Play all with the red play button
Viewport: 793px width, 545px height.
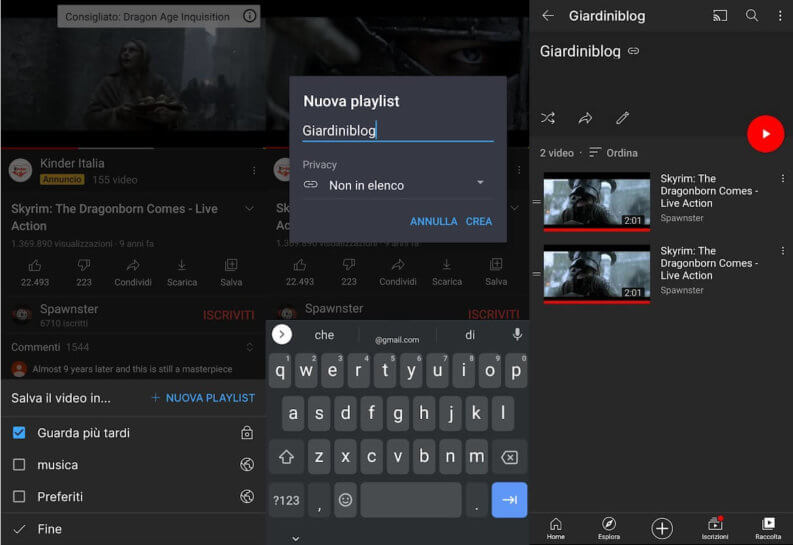point(765,134)
